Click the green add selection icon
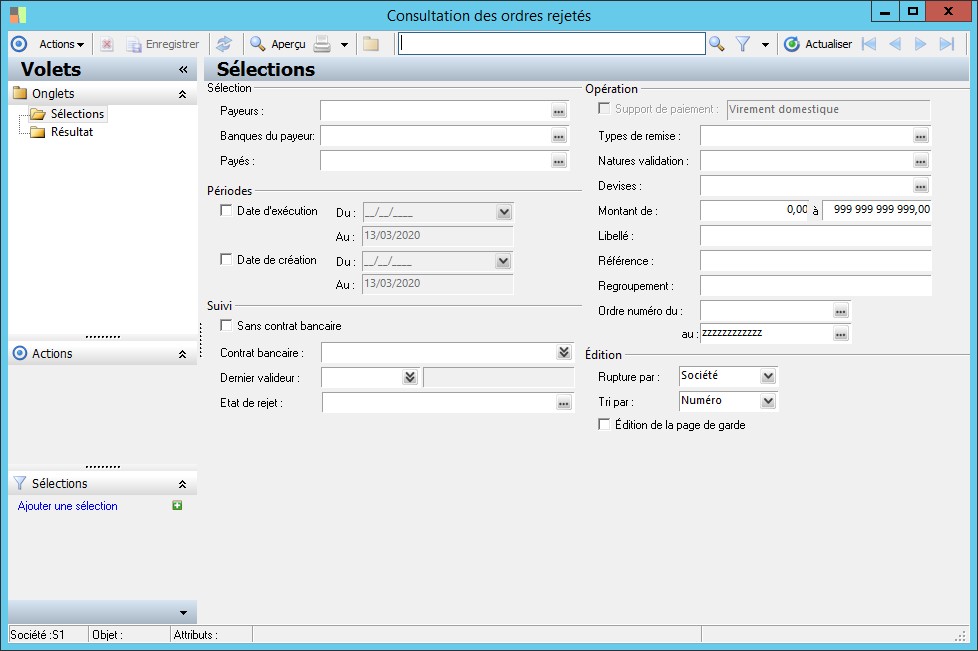978x651 pixels. 177,506
